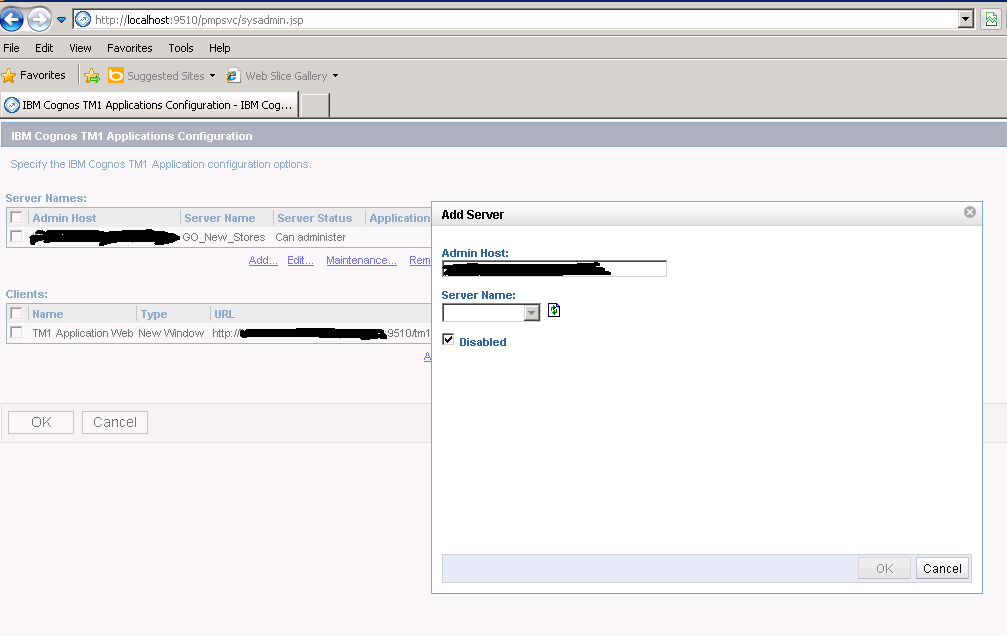
Task: Click the Favorites star button
Action: [x=34, y=76]
